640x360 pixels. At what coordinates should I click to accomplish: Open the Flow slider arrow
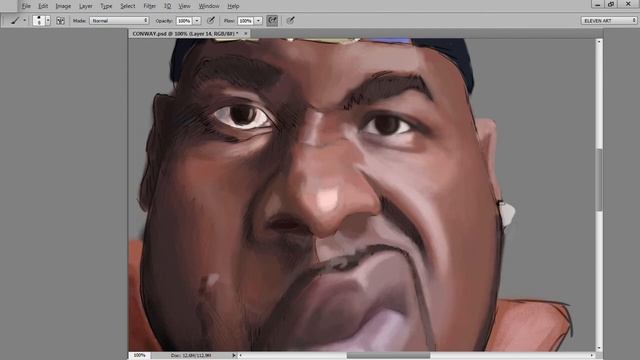click(258, 20)
